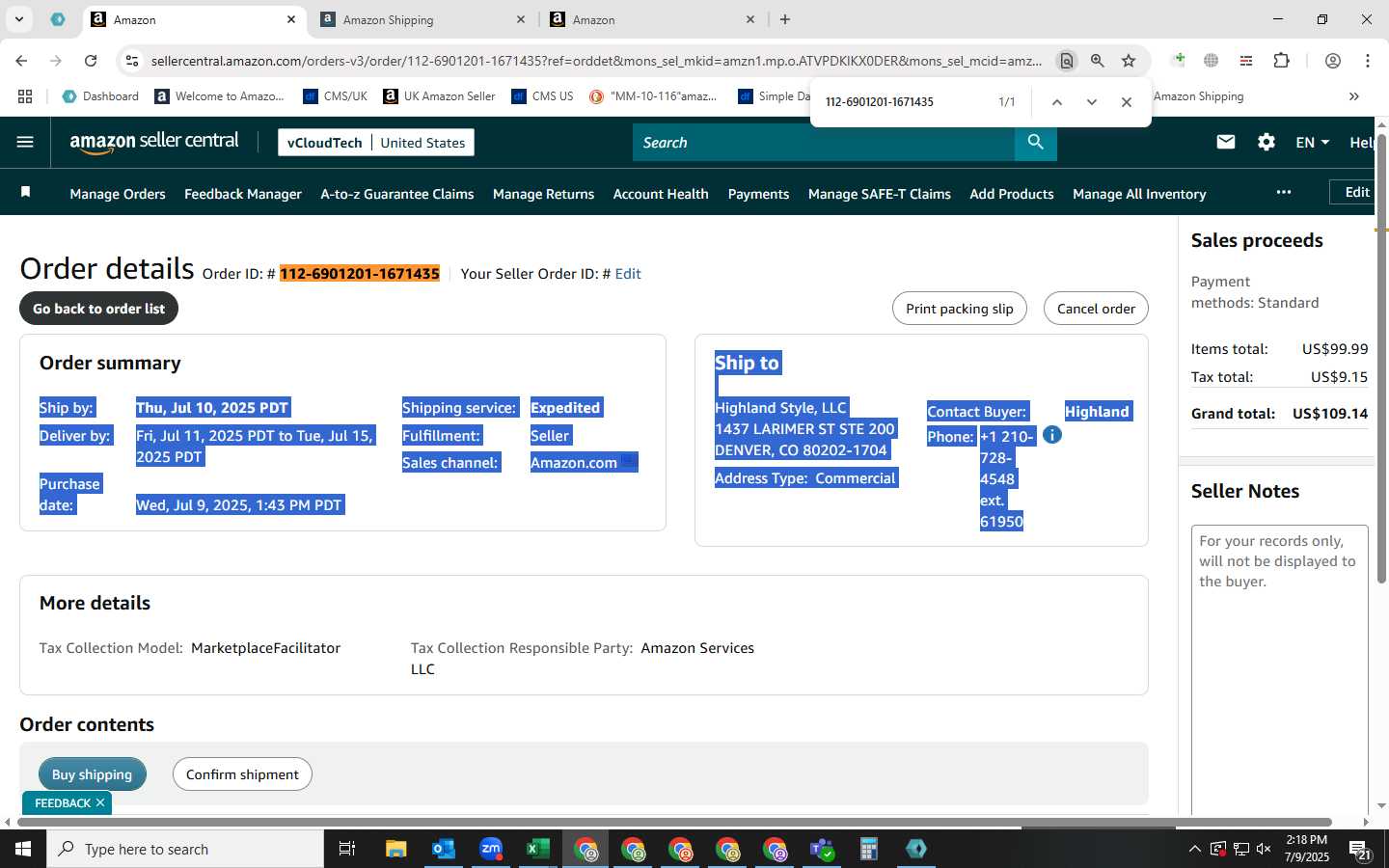Open Chrome three-dot menu
The width and height of the screenshot is (1389, 868).
(x=1368, y=61)
